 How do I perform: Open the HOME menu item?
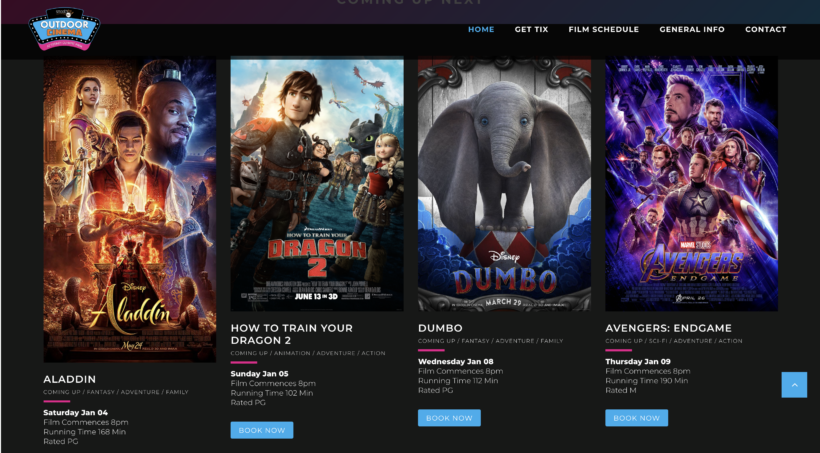point(481,29)
